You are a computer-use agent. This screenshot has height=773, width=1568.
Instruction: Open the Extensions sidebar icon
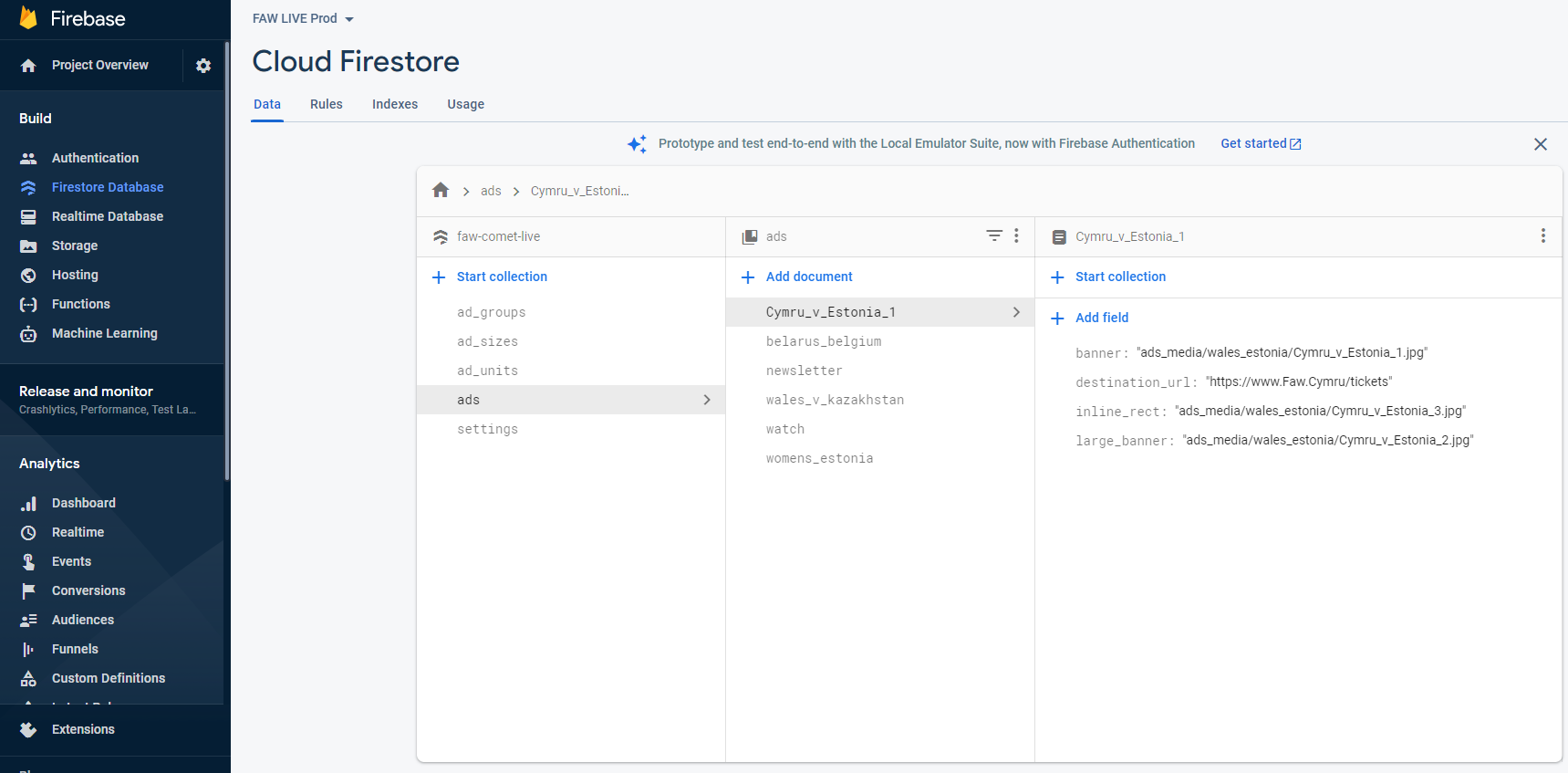(x=28, y=729)
